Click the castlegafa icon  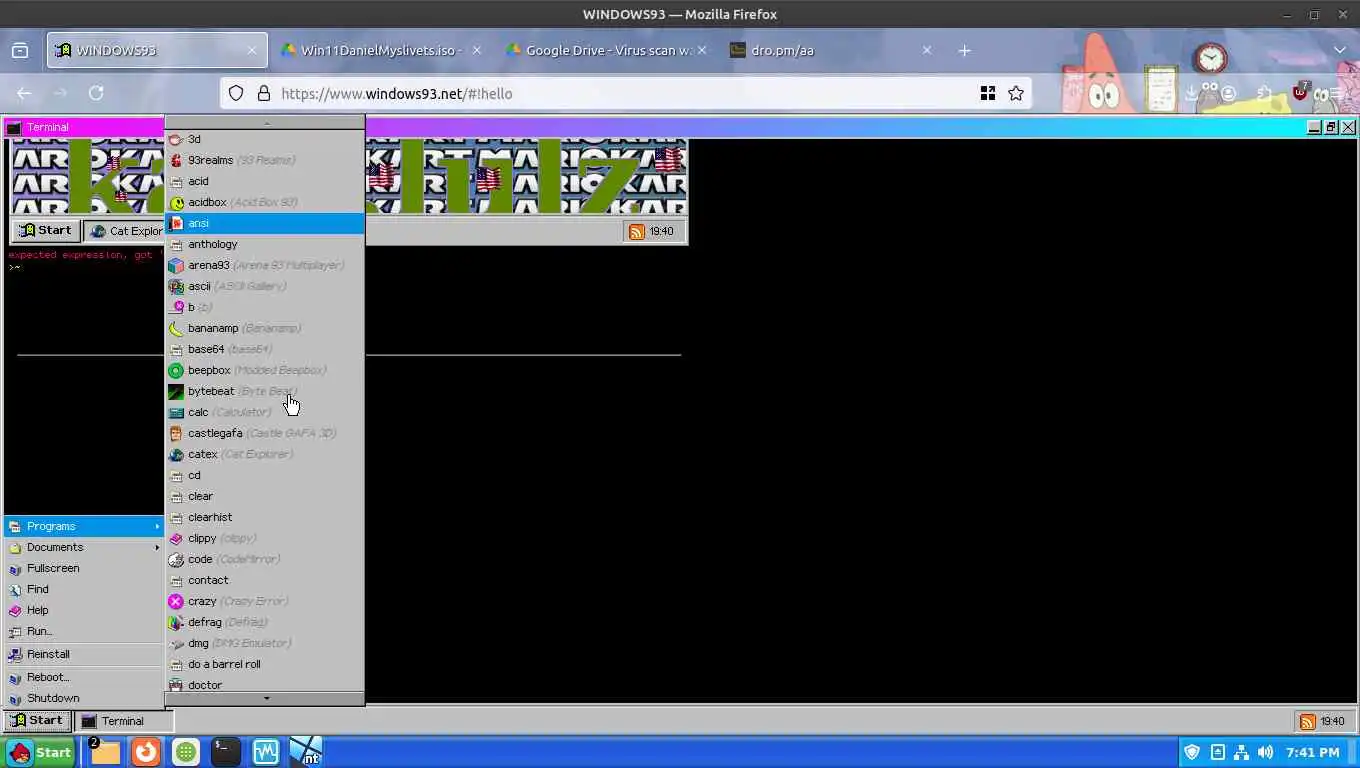pos(176,434)
